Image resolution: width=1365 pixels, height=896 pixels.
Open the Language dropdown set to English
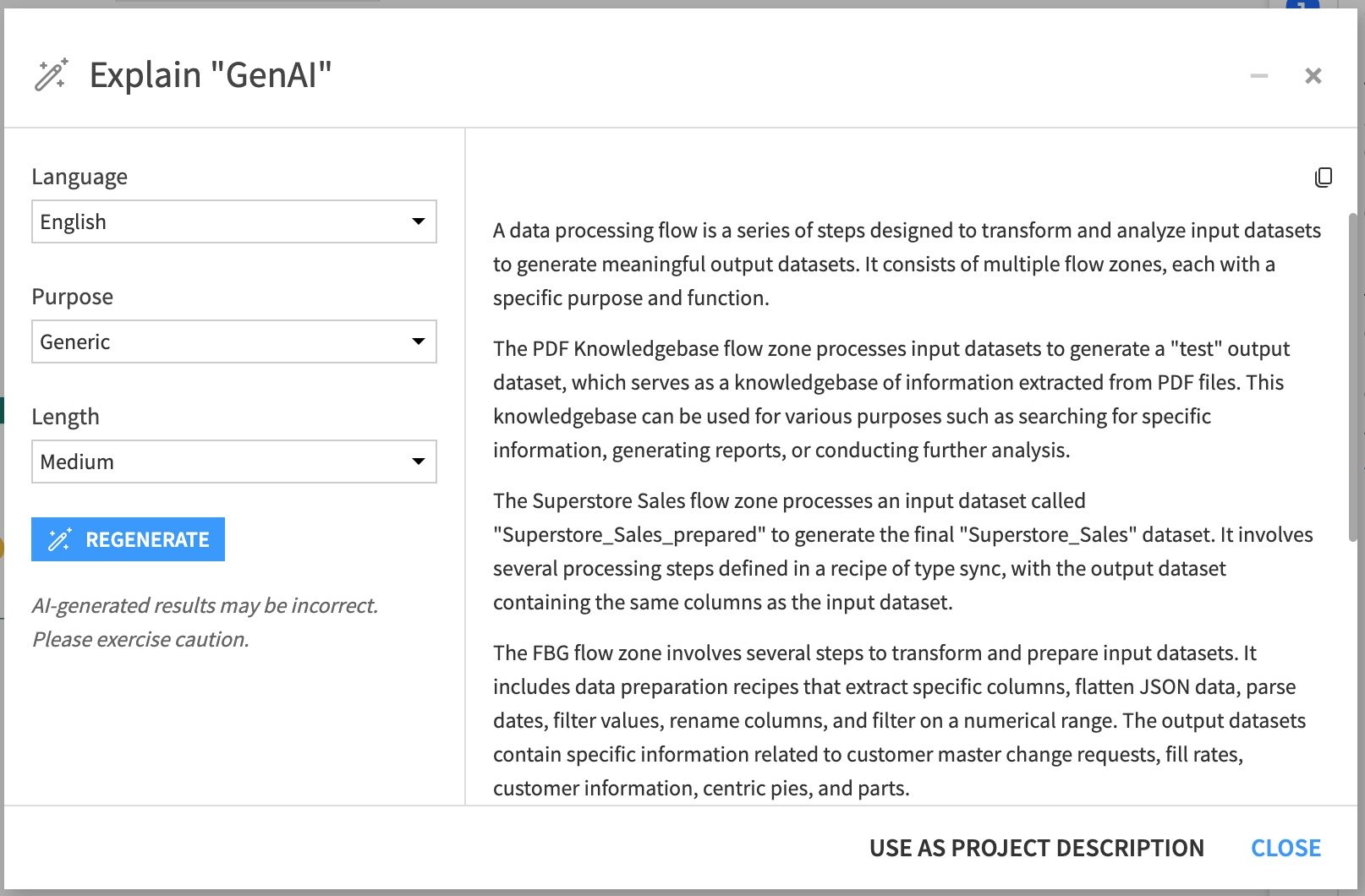click(233, 221)
